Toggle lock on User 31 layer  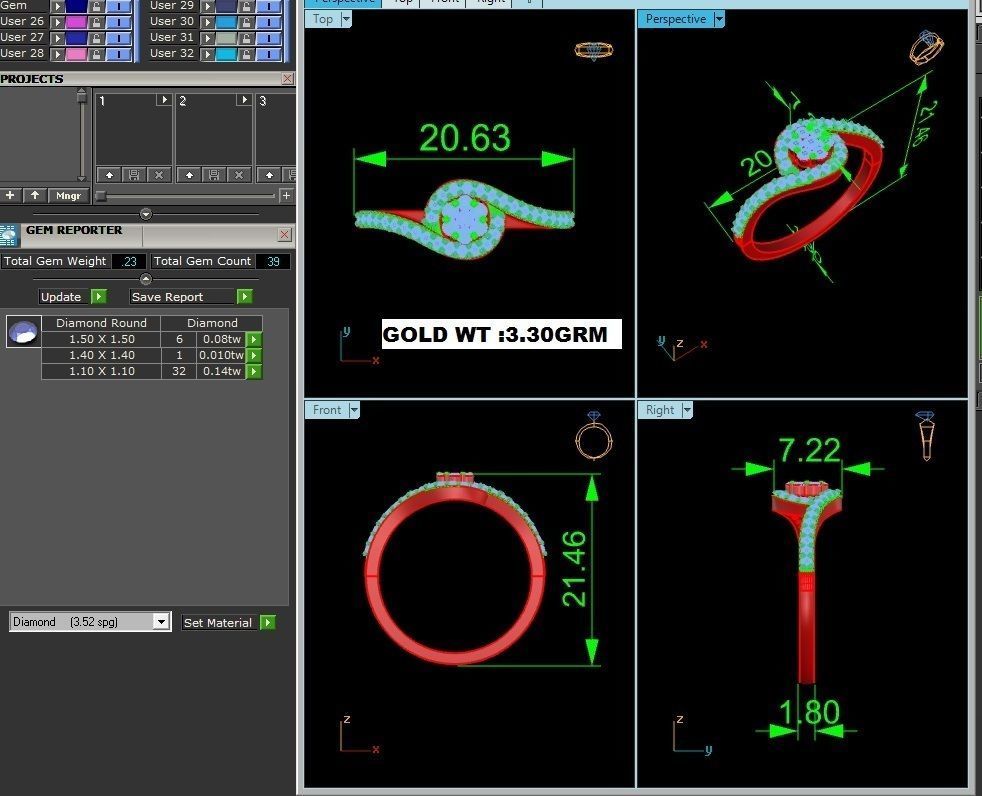(246, 38)
